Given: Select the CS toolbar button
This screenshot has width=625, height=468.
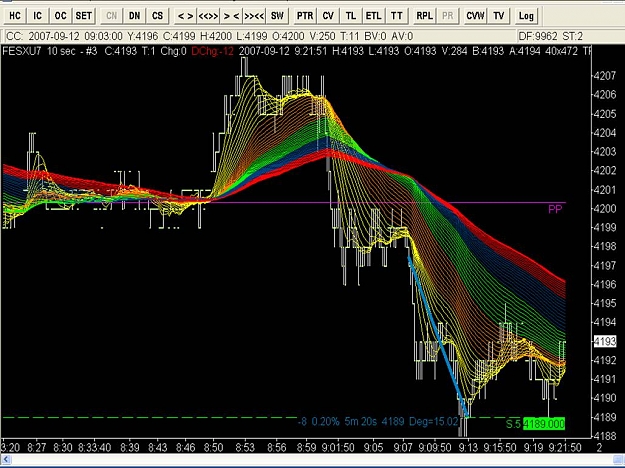Looking at the screenshot, I should pos(157,16).
